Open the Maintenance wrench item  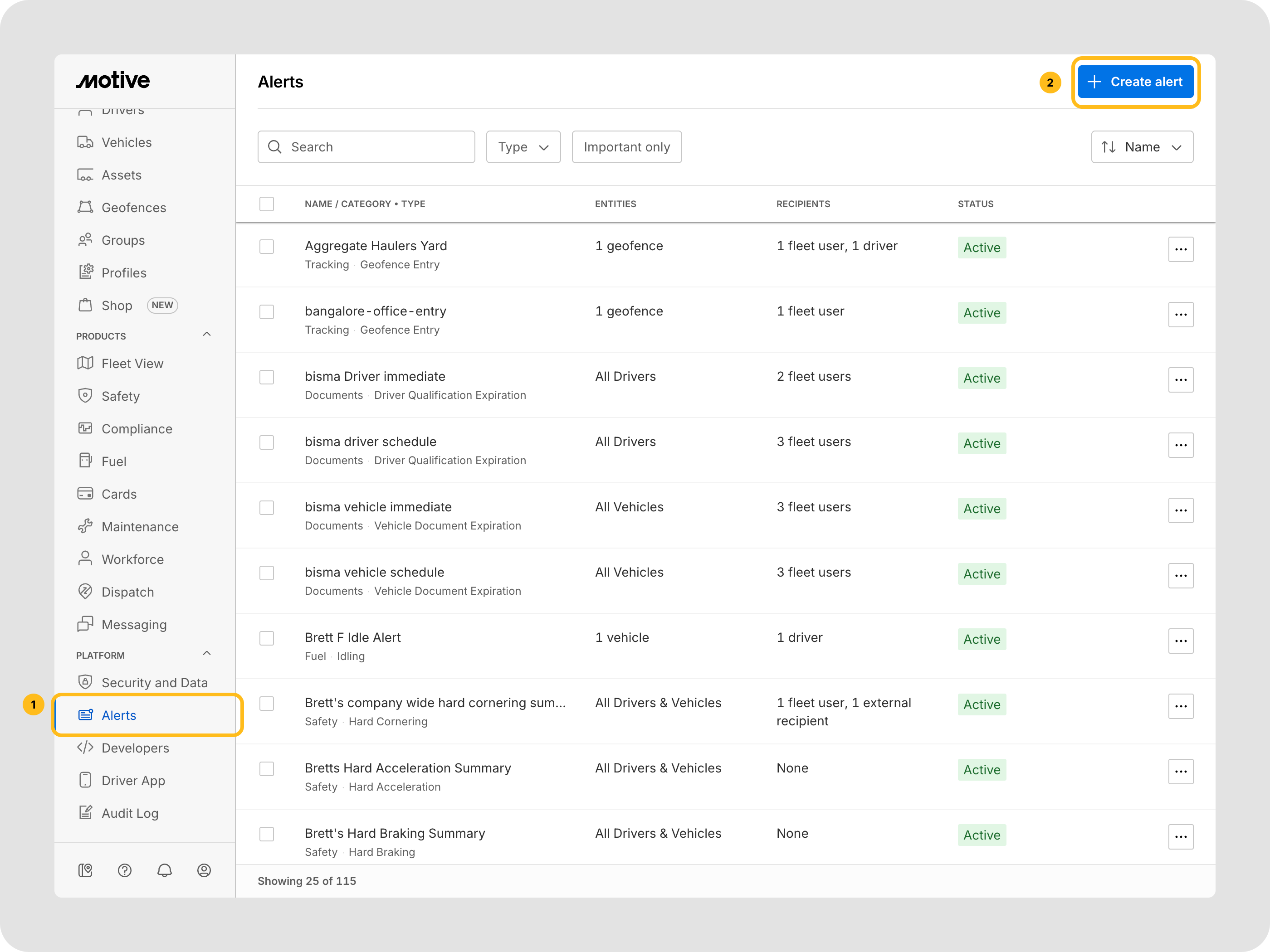(140, 527)
